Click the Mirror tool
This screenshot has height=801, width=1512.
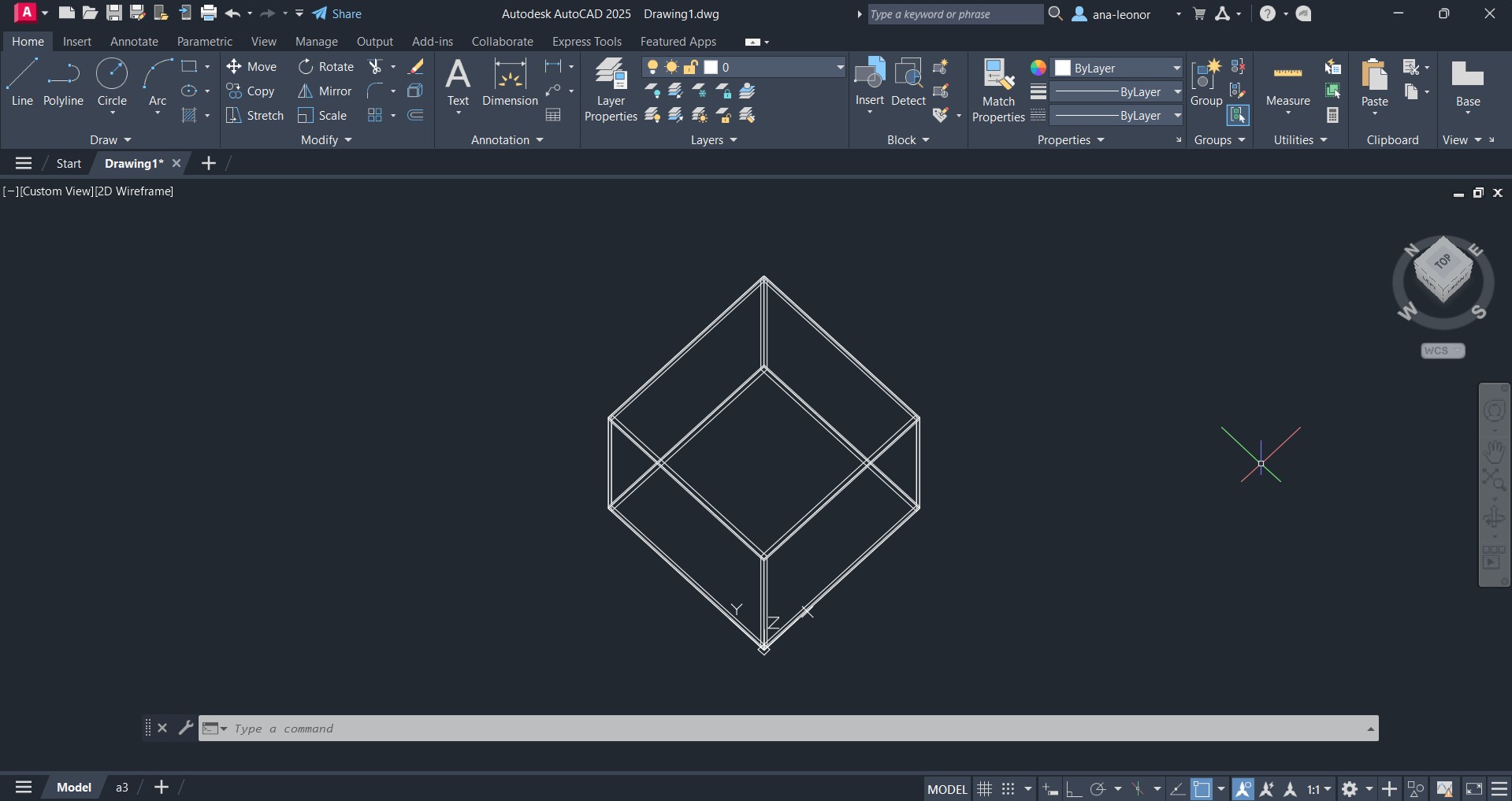(325, 91)
